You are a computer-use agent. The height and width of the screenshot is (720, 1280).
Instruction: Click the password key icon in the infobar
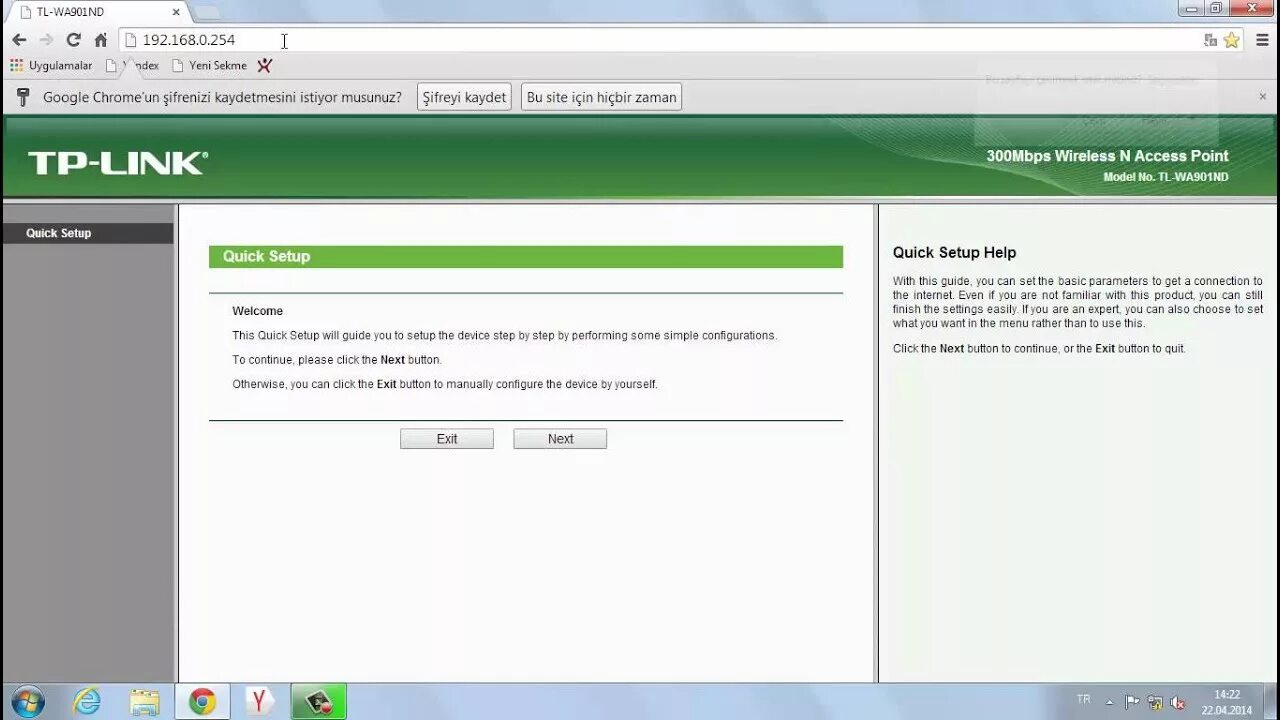(24, 97)
